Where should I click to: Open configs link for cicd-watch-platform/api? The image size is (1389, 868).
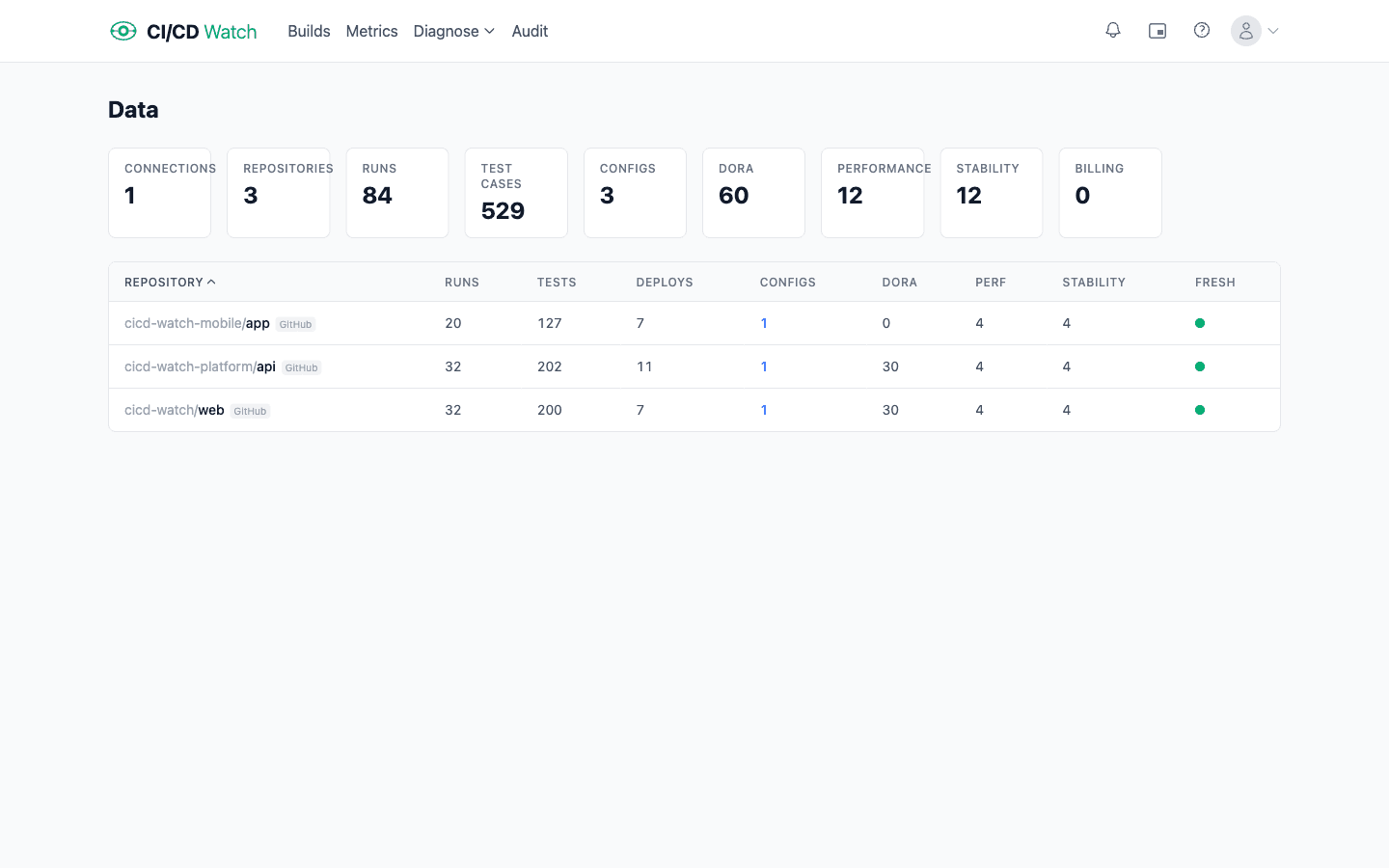[x=764, y=366]
